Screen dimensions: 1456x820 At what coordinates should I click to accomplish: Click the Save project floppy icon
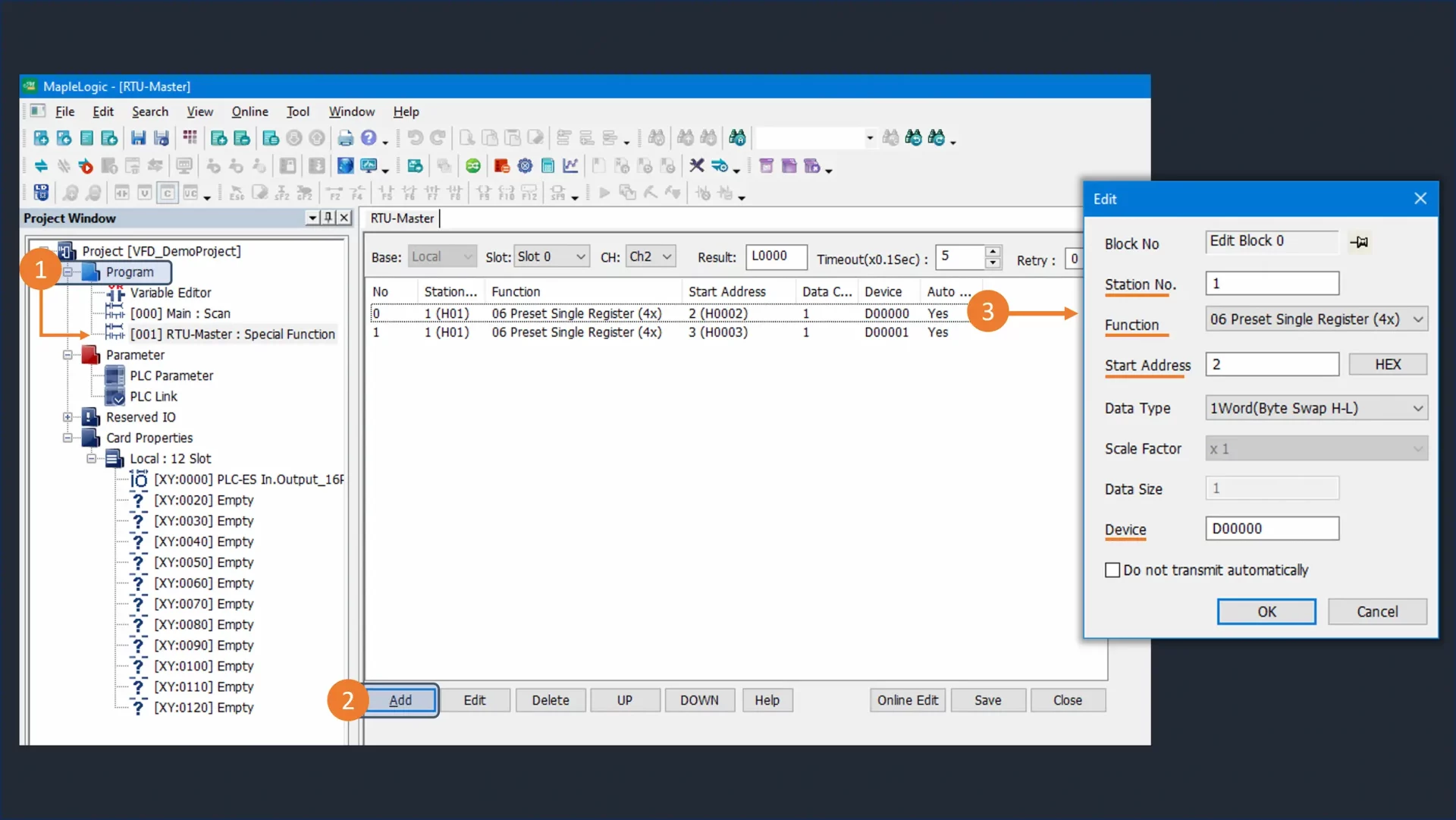click(138, 138)
